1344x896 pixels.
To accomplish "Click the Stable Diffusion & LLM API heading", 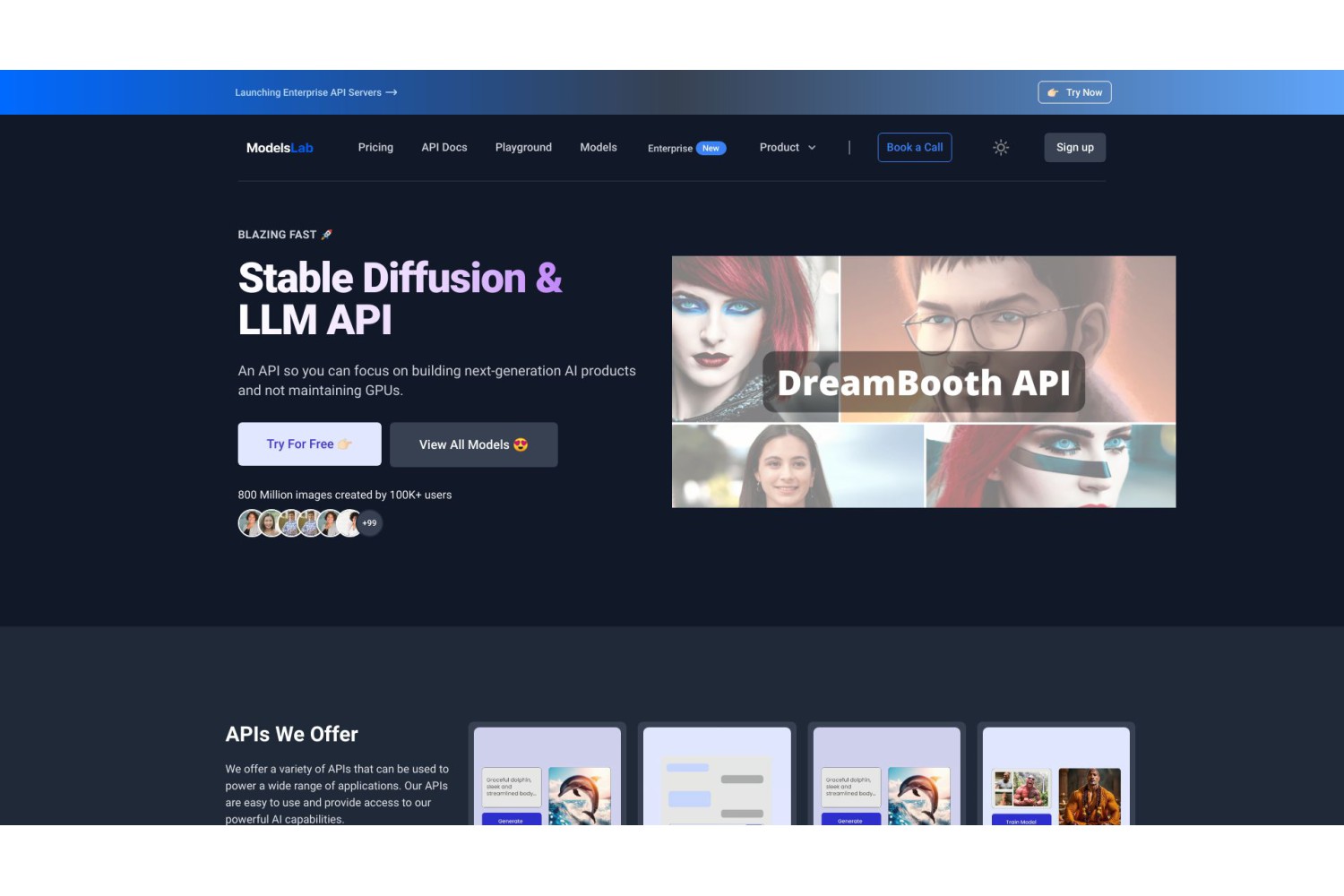I will [401, 298].
